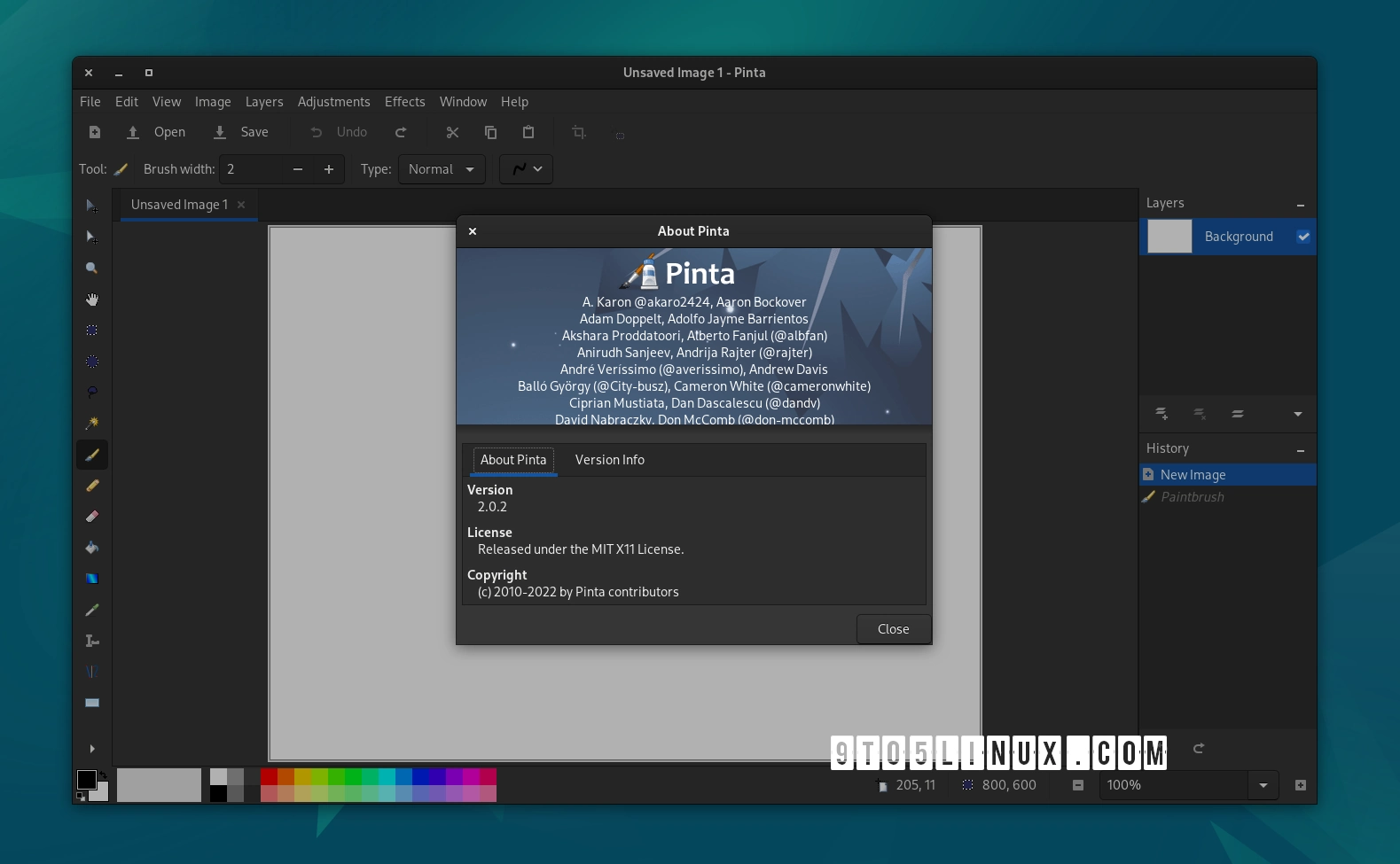This screenshot has width=1400, height=864.
Task: Decrease brush width with minus
Action: (x=298, y=169)
